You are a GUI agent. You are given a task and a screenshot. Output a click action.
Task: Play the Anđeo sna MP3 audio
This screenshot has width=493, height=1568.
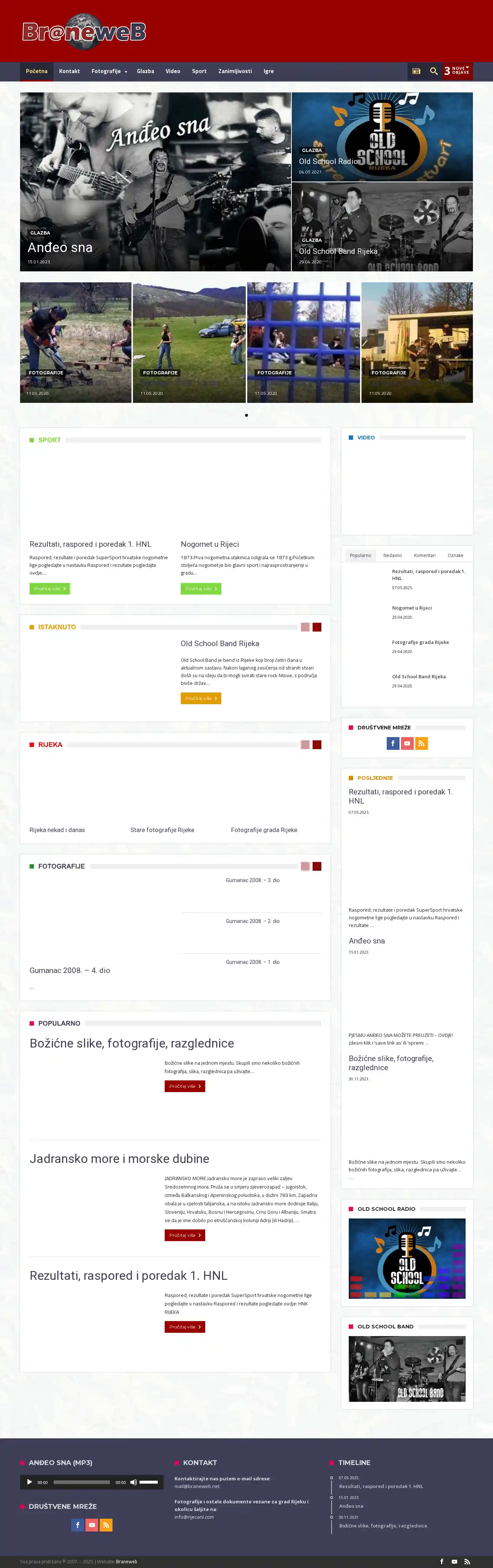tap(29, 1482)
